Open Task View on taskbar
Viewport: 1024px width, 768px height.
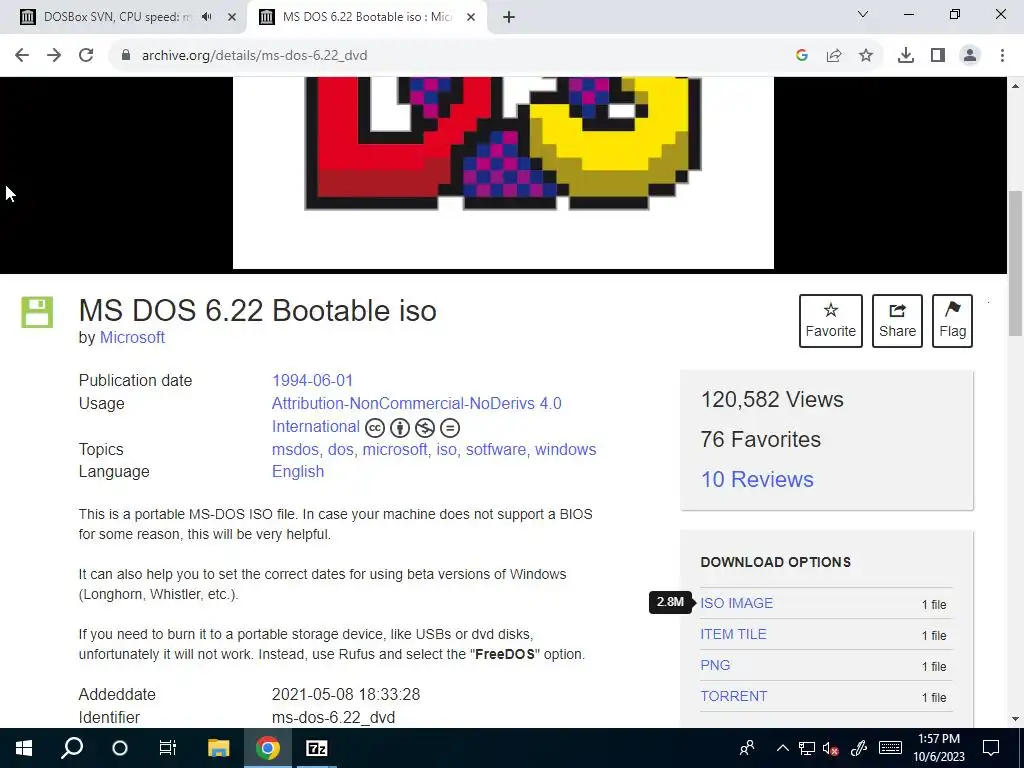[x=168, y=748]
